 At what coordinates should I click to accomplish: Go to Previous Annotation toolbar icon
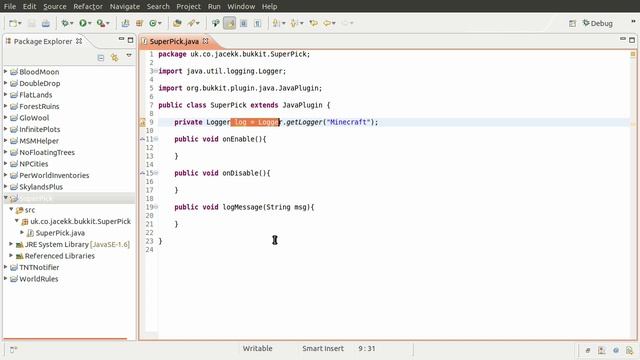click(294, 23)
